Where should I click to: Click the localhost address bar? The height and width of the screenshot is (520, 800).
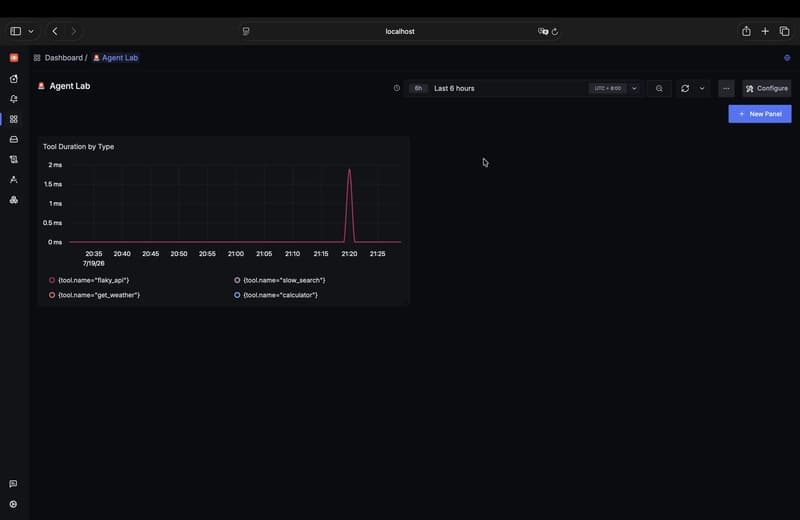pos(400,31)
